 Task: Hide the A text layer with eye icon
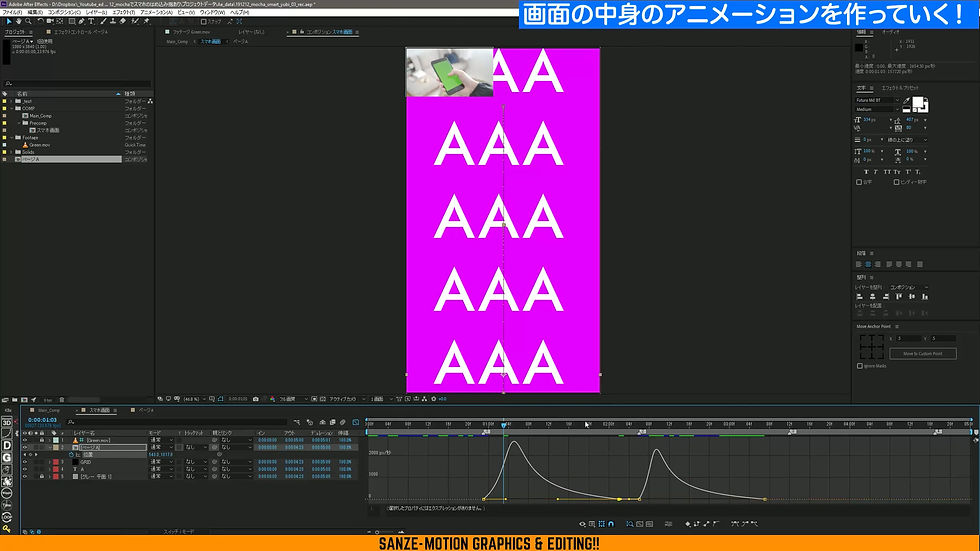25,469
